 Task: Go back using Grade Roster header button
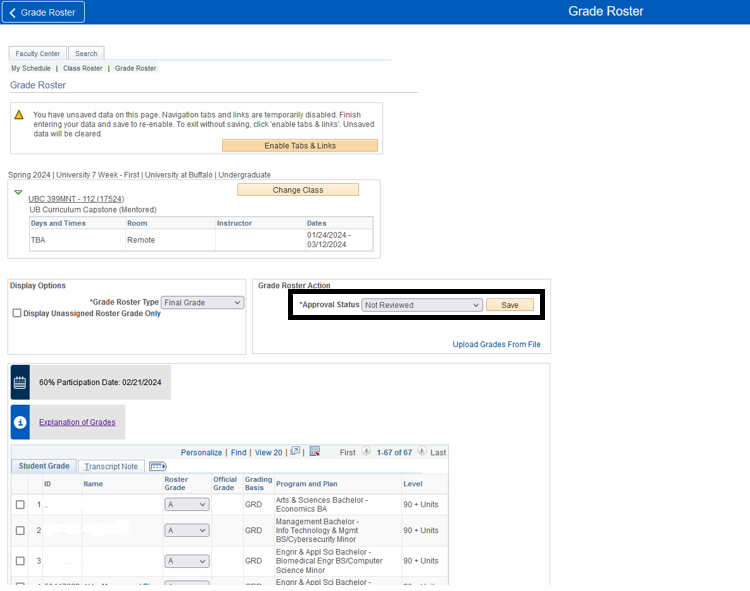pyautogui.click(x=44, y=12)
